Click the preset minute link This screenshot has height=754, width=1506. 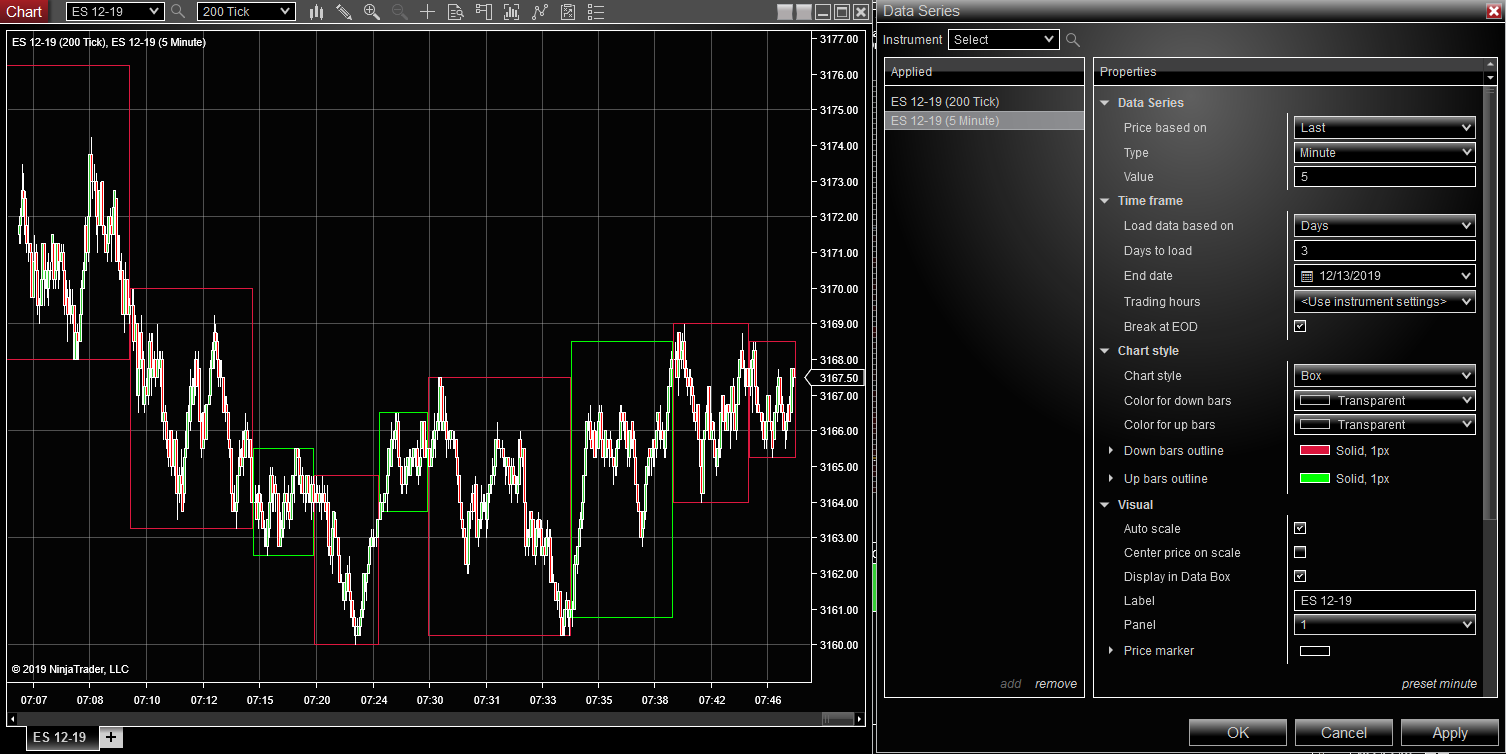[x=1439, y=684]
